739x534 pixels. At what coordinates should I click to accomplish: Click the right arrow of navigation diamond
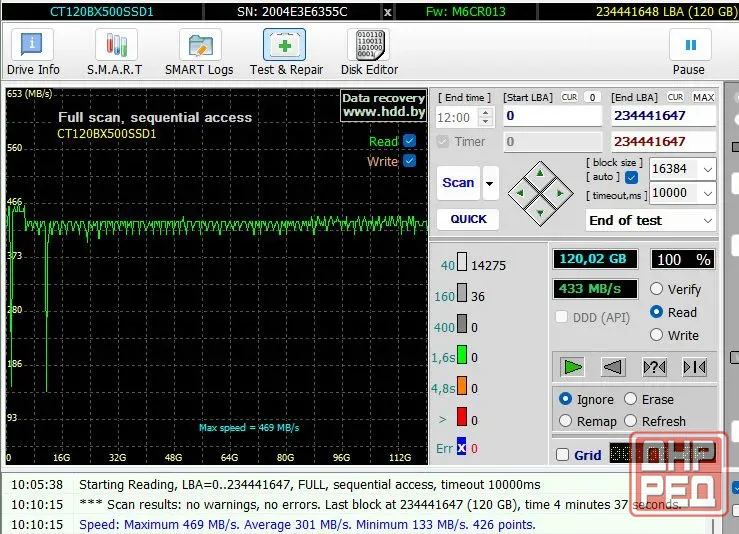pyautogui.click(x=560, y=193)
